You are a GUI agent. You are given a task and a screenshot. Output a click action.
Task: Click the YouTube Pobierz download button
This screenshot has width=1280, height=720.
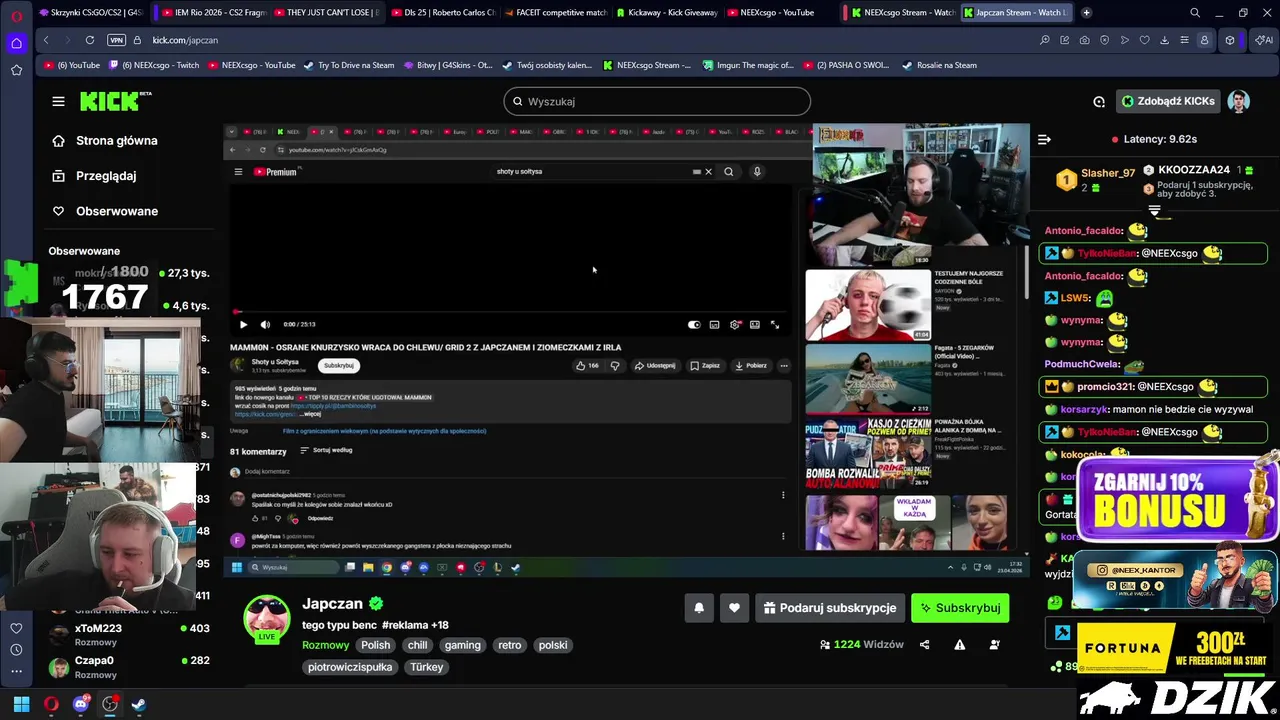[x=750, y=365]
